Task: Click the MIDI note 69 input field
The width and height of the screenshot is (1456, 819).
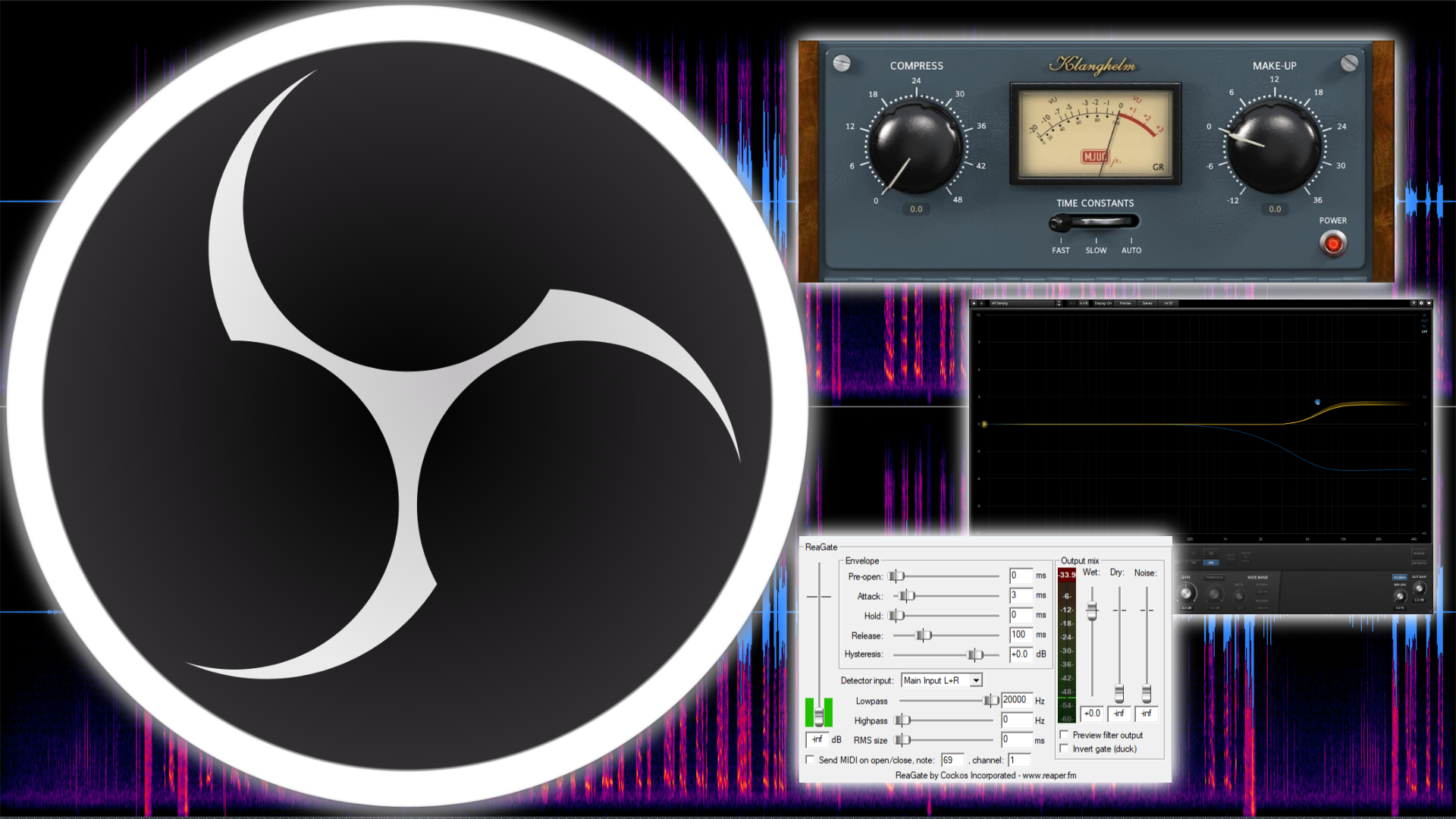Action: [x=952, y=760]
